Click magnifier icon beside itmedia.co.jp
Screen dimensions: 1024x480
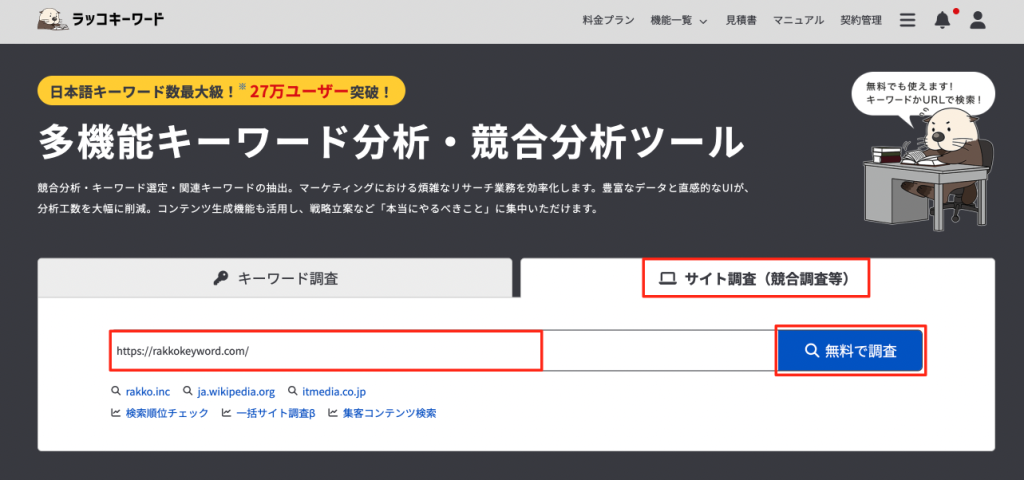coord(292,392)
